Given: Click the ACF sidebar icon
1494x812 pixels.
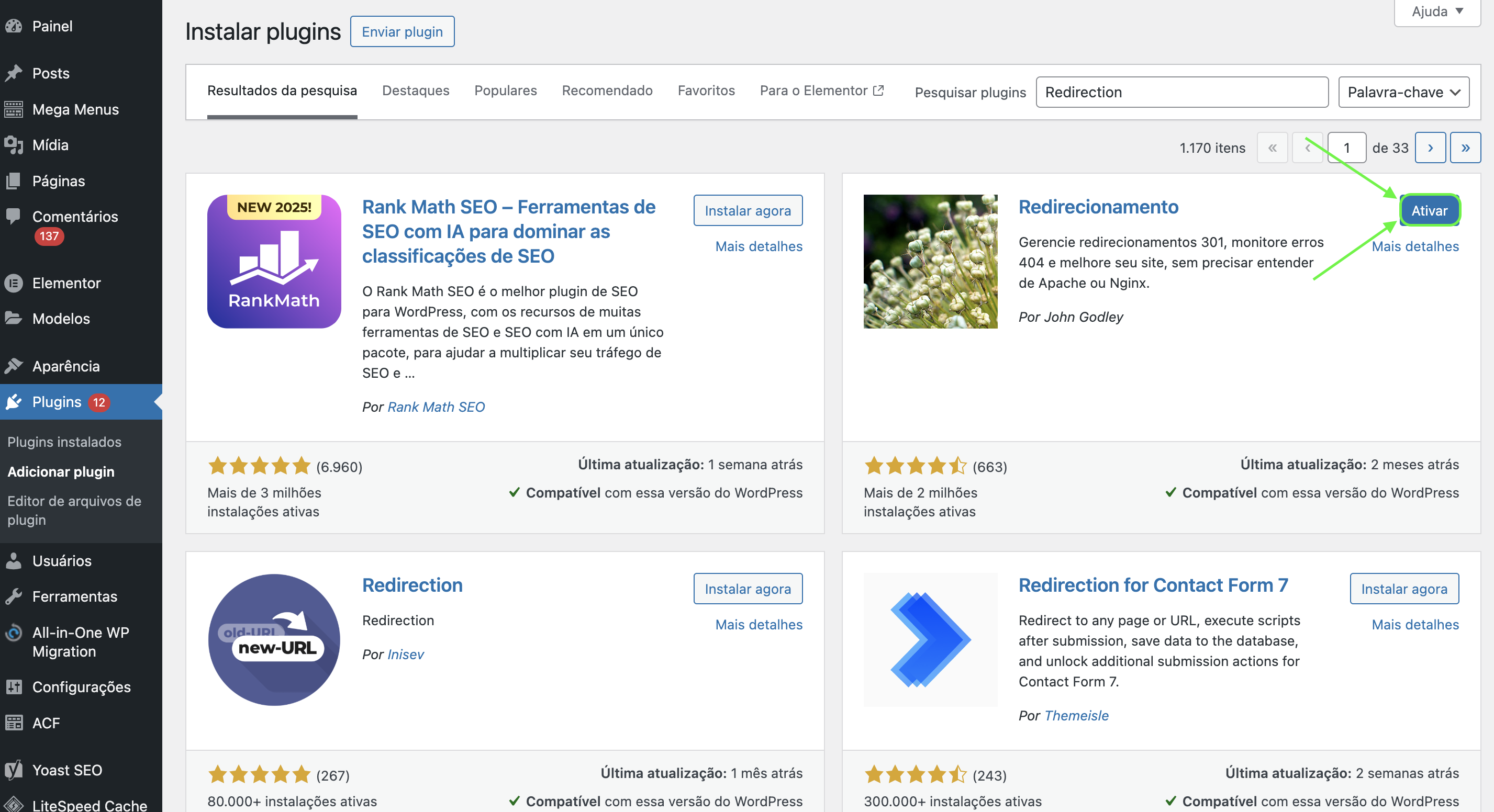Looking at the screenshot, I should point(13,723).
